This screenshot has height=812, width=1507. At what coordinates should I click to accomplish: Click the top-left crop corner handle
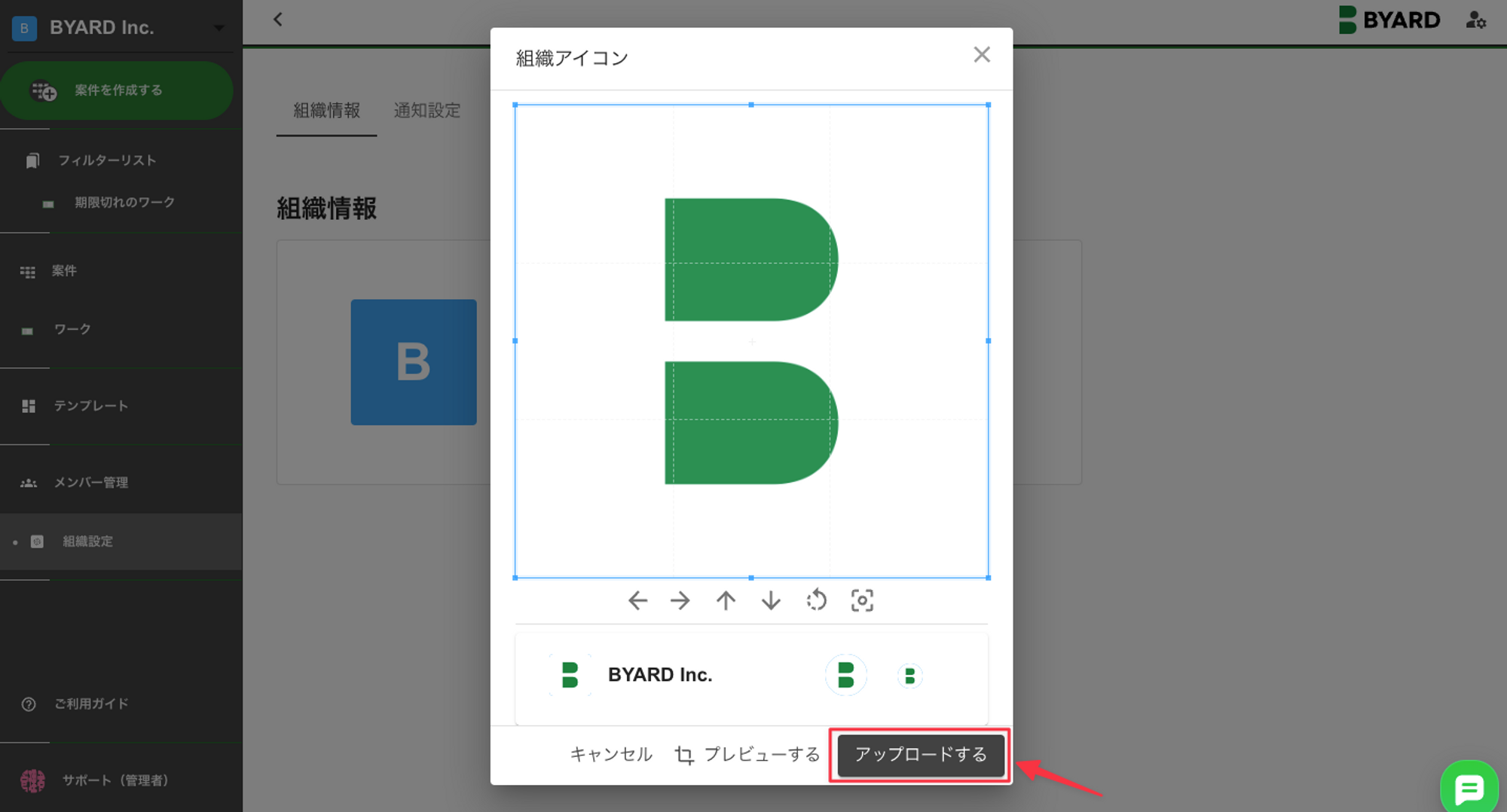click(515, 105)
